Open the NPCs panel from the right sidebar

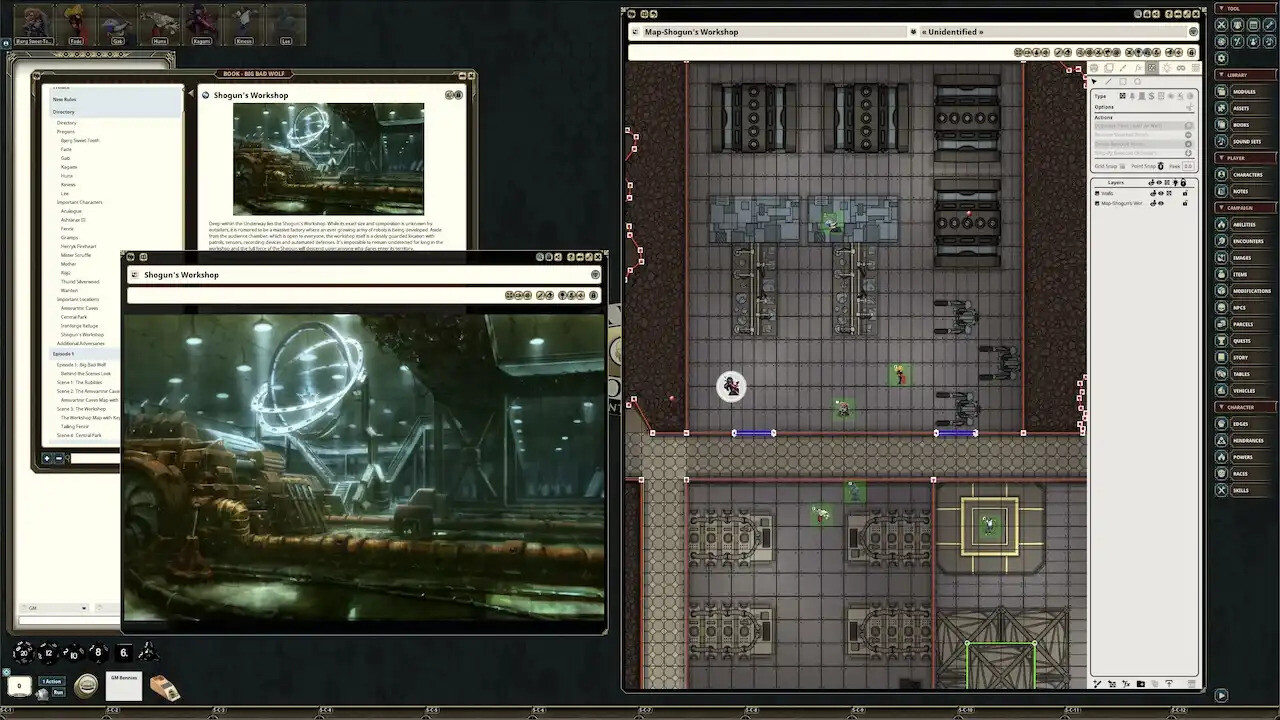click(x=1246, y=306)
